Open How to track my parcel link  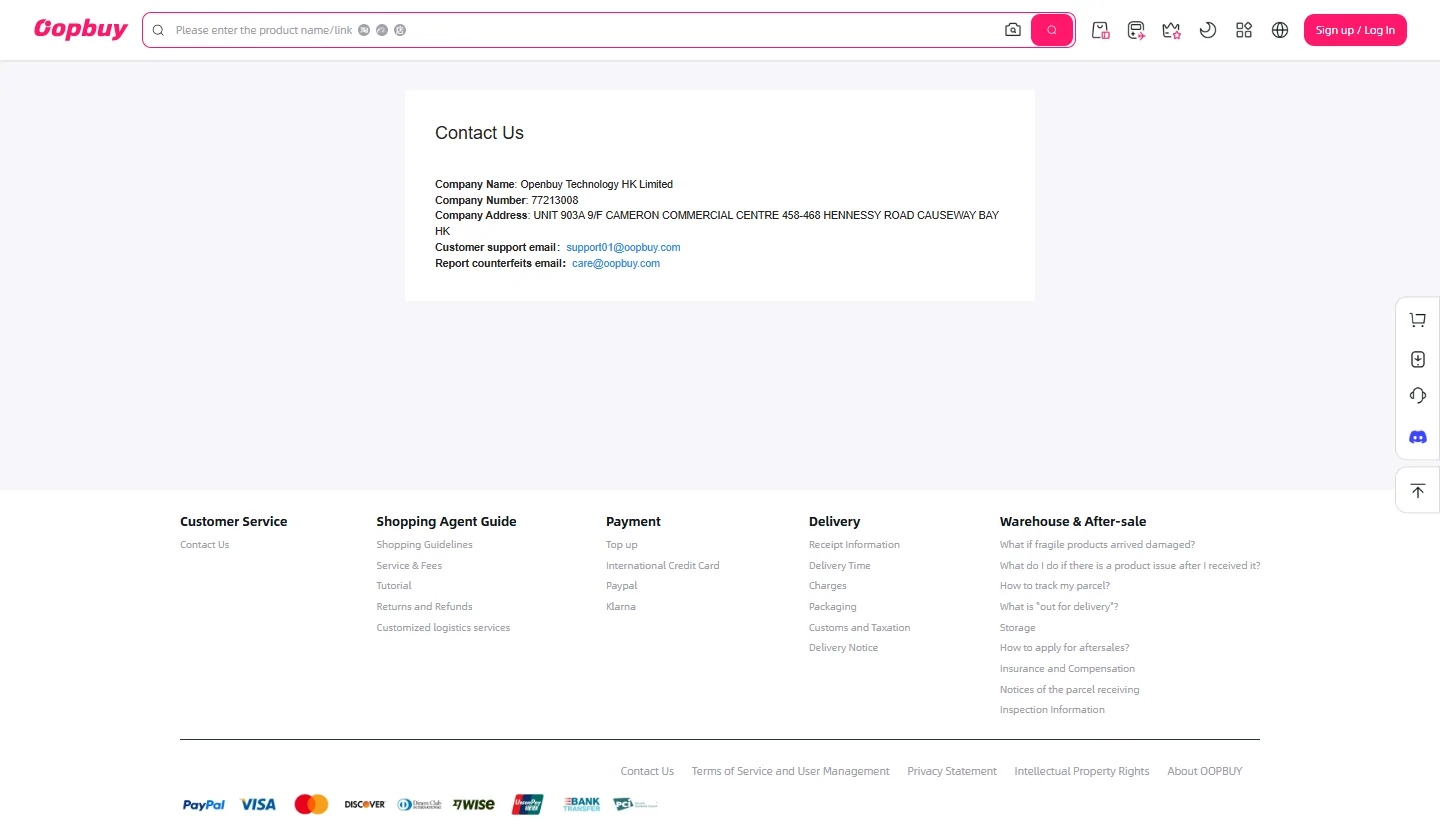1055,586
